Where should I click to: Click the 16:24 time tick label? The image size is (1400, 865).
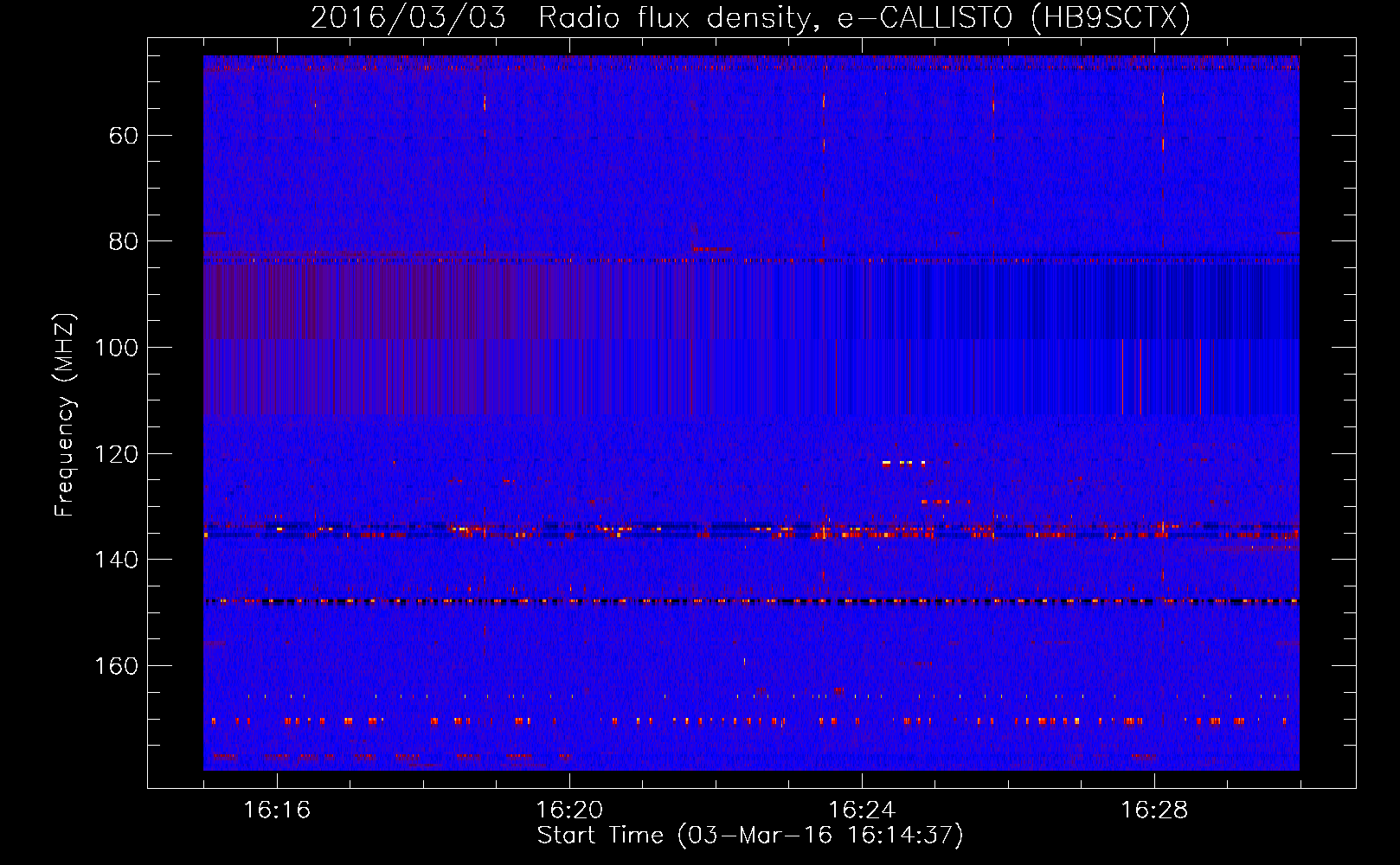[862, 811]
